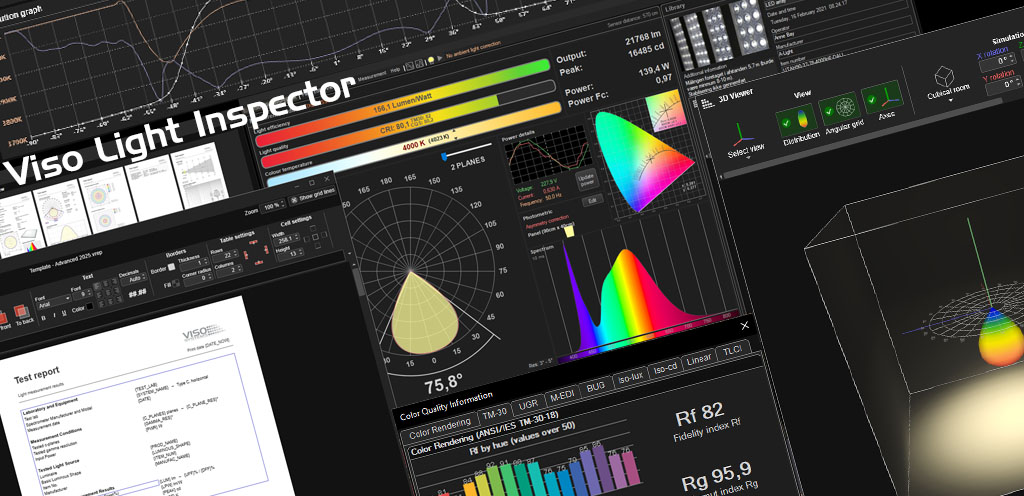Adjust the X rotation stepper

(x=998, y=63)
